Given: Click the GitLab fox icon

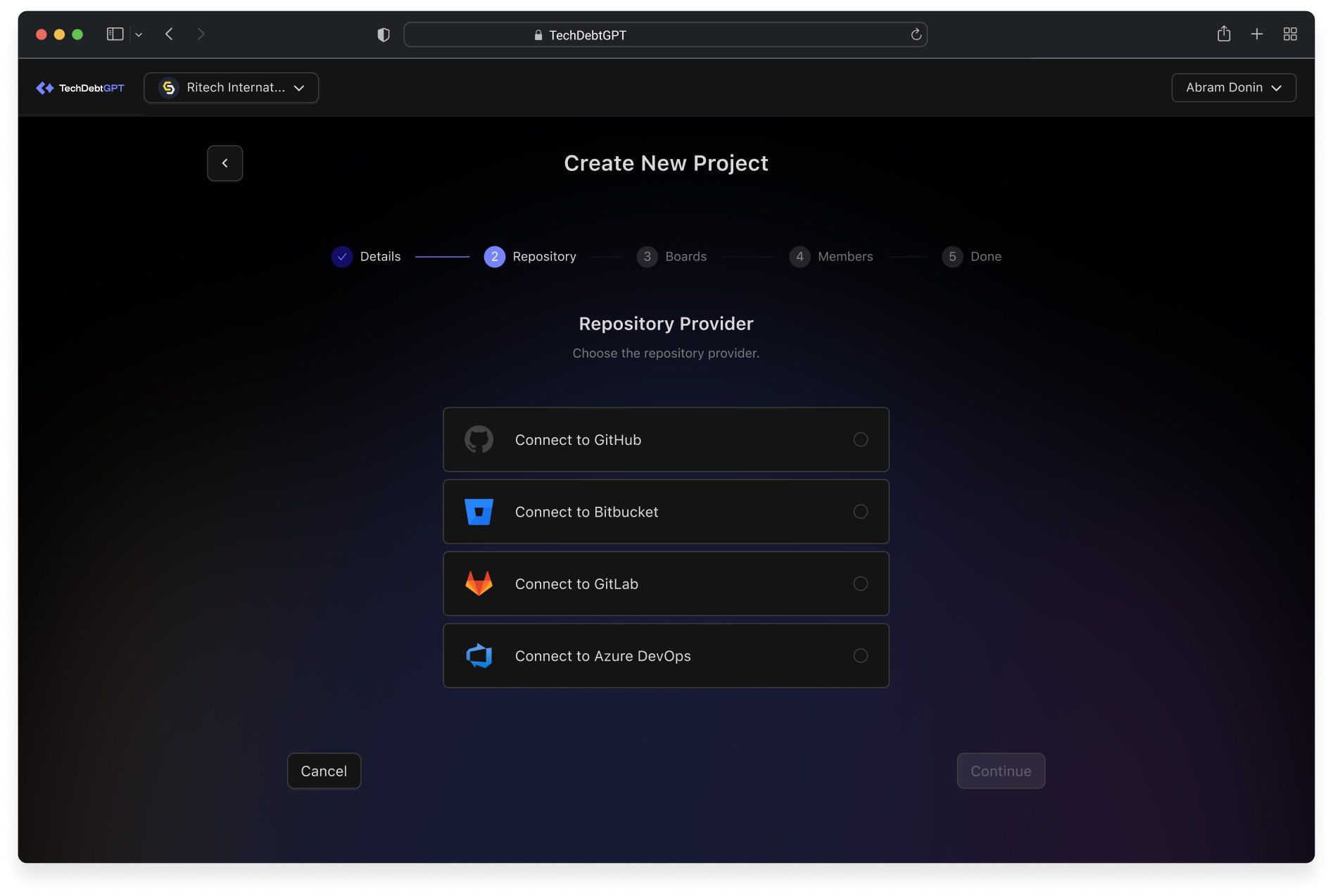Looking at the screenshot, I should coord(479,583).
